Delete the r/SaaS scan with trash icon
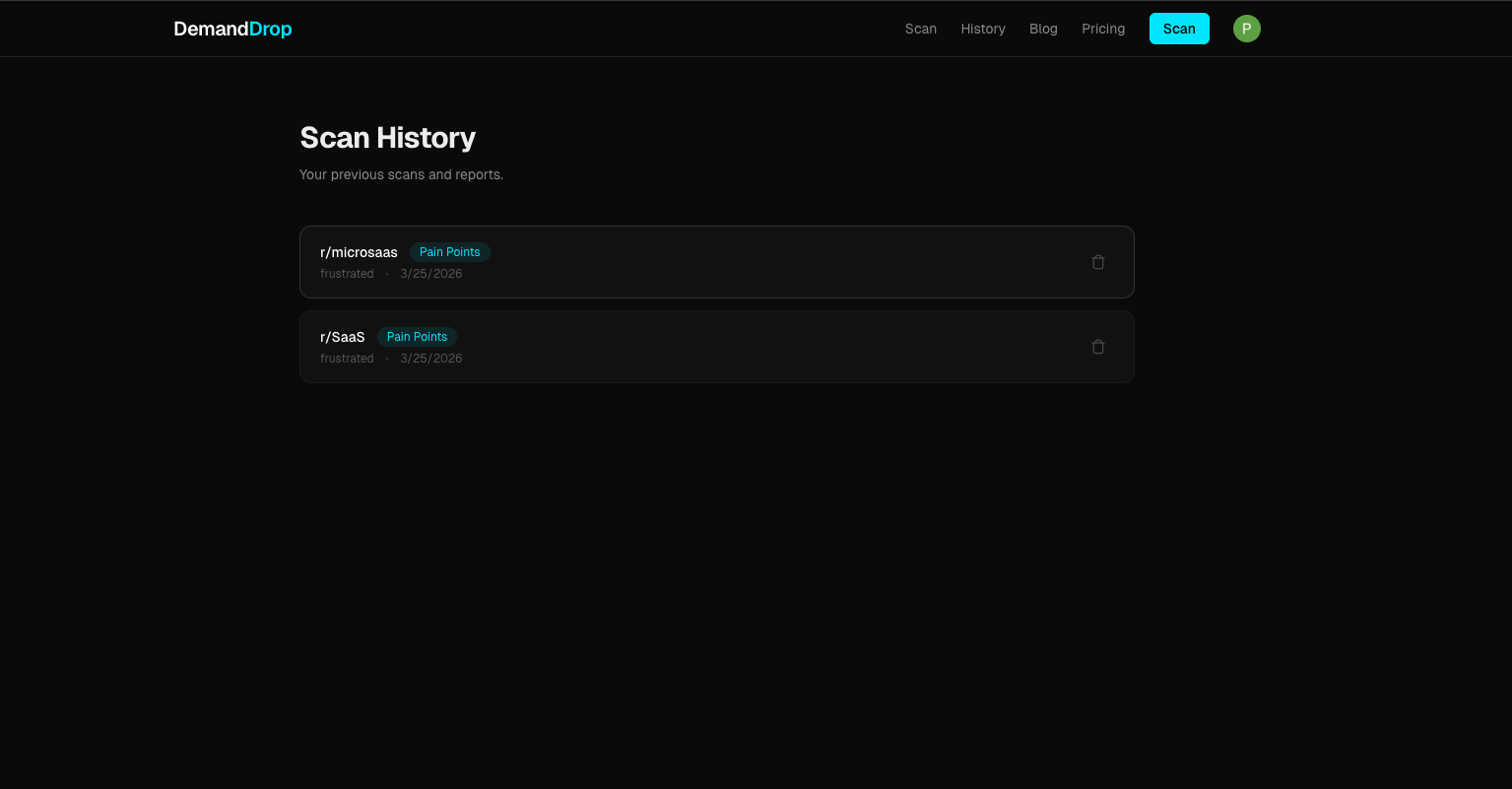The image size is (1512, 789). click(1098, 347)
